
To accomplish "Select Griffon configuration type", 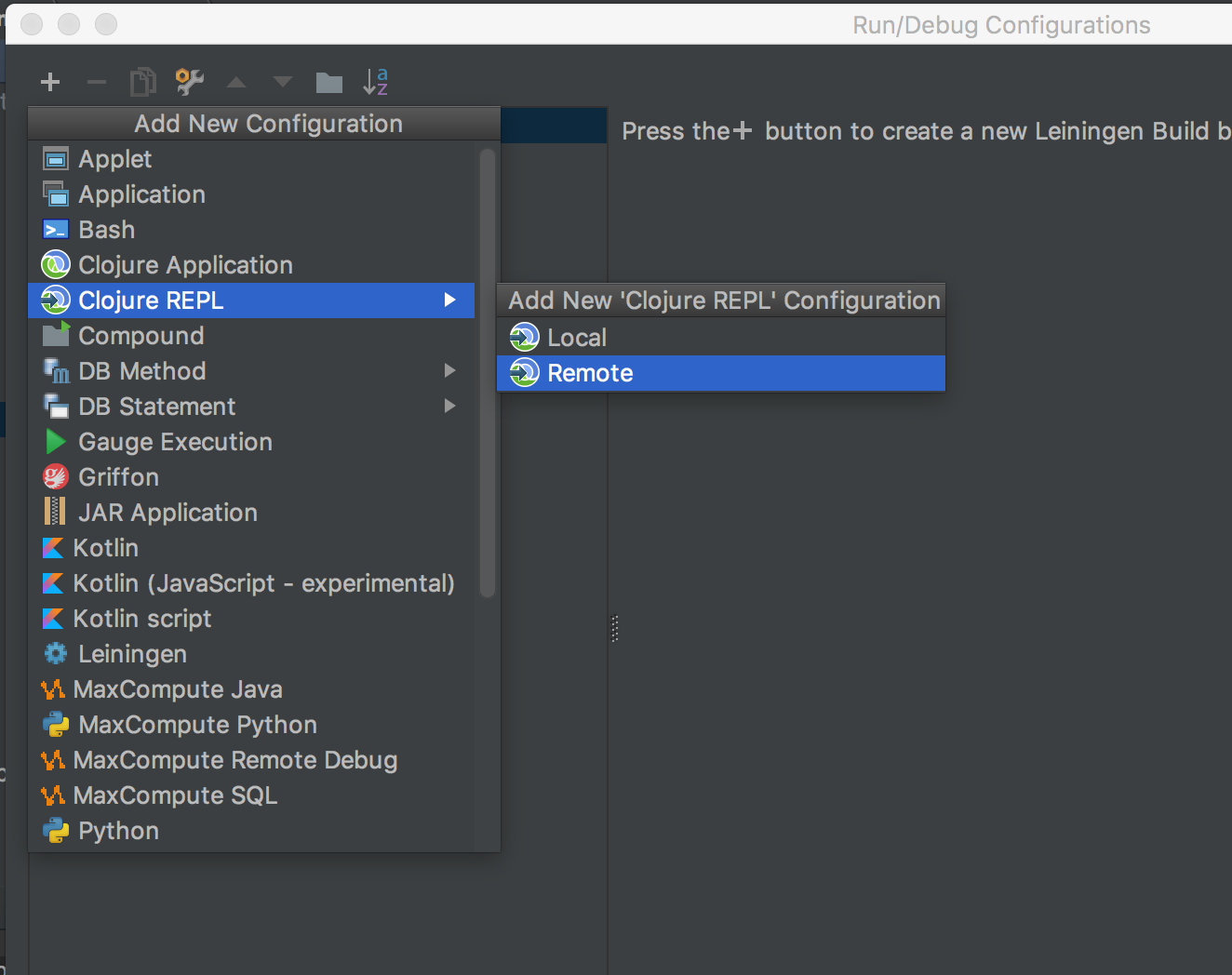I will 251,477.
